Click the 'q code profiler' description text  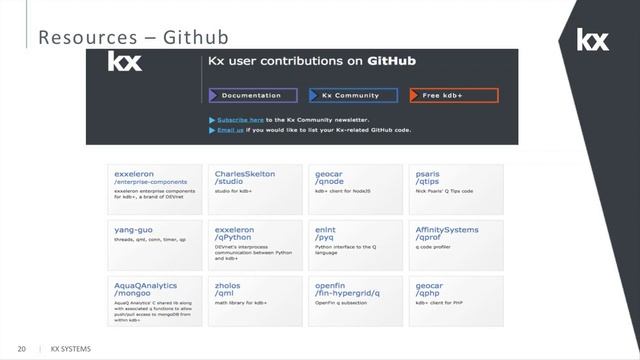433,247
